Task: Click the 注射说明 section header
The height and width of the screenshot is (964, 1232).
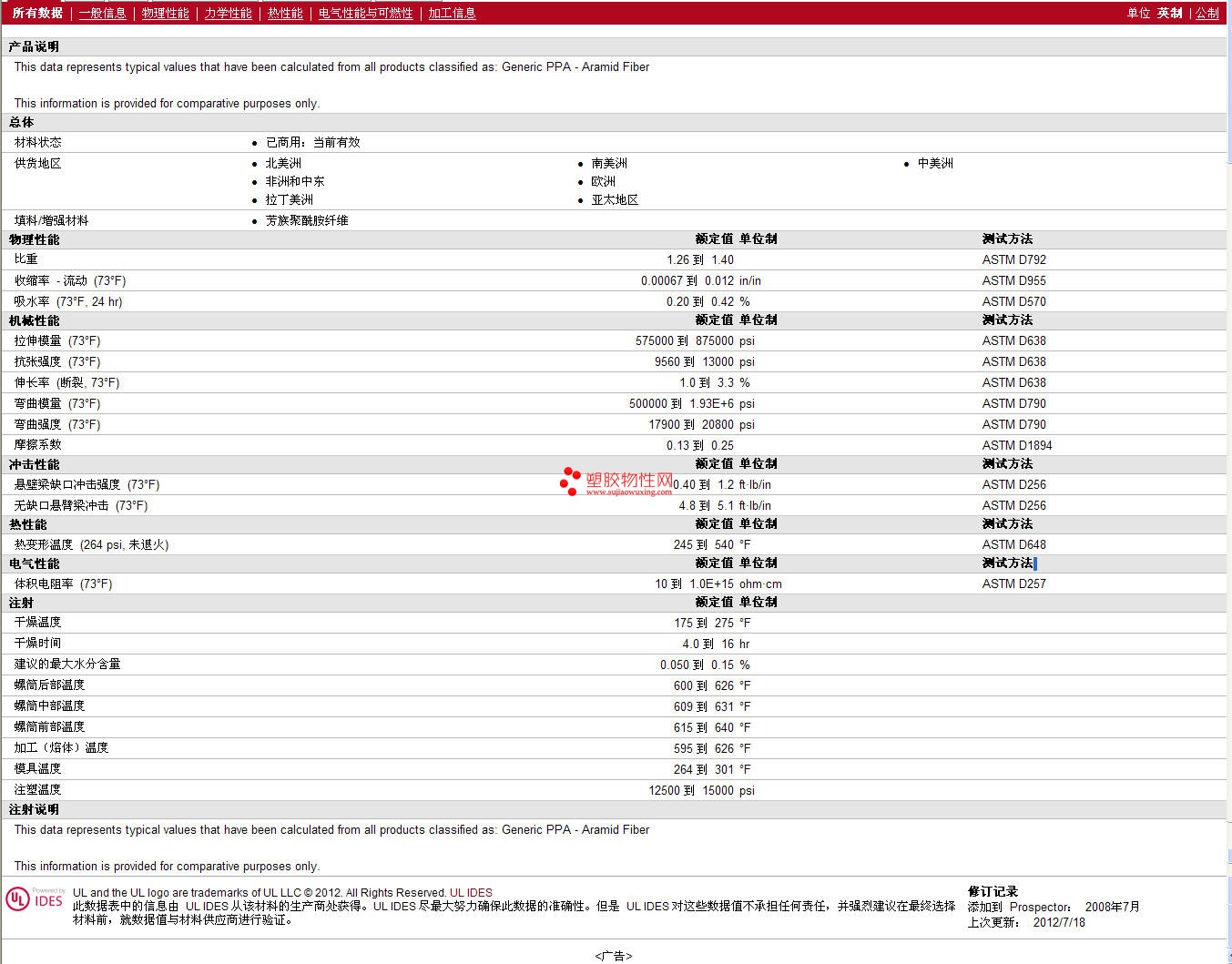Action: pos(34,809)
